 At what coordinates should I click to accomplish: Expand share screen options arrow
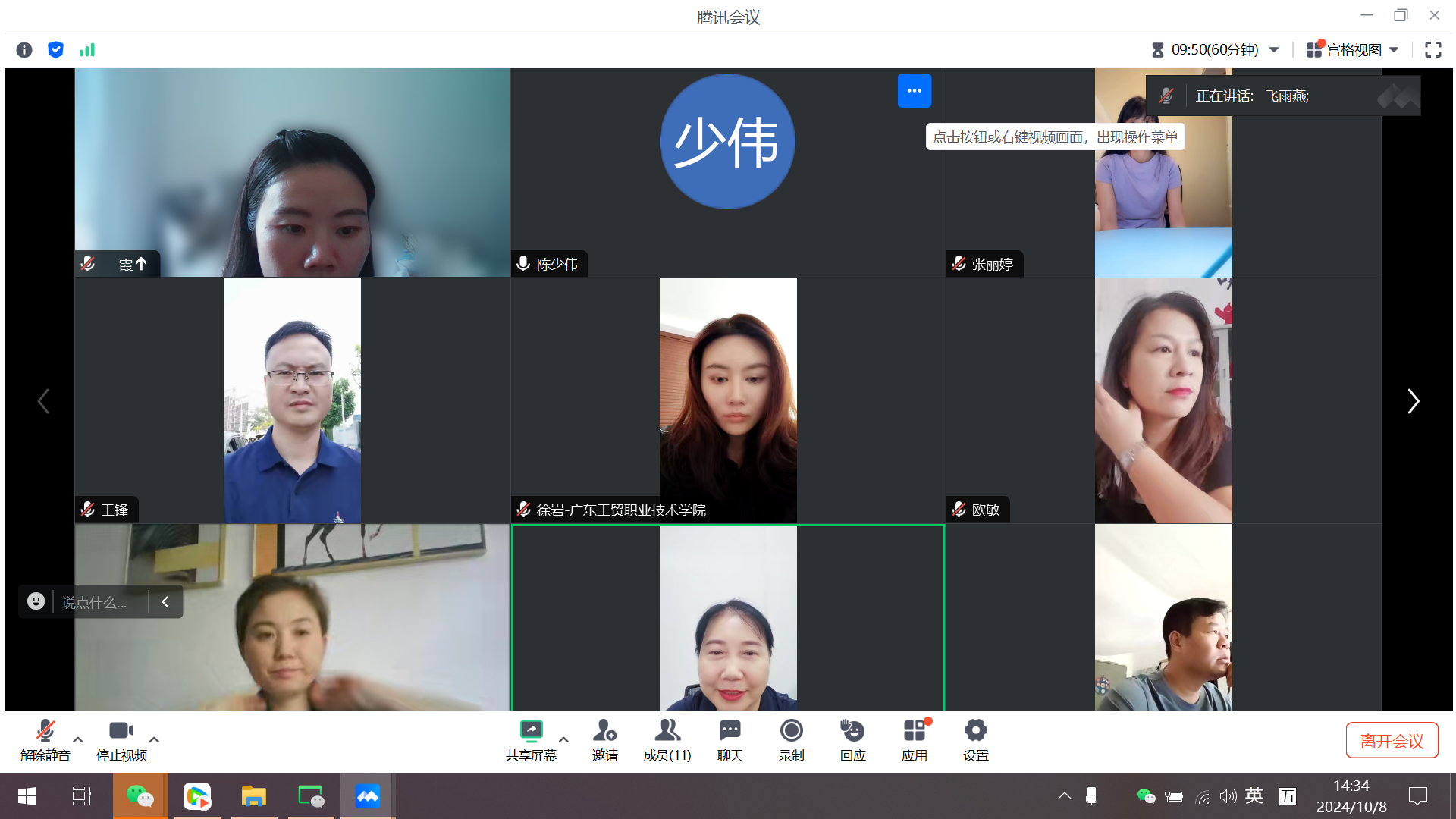click(x=563, y=739)
